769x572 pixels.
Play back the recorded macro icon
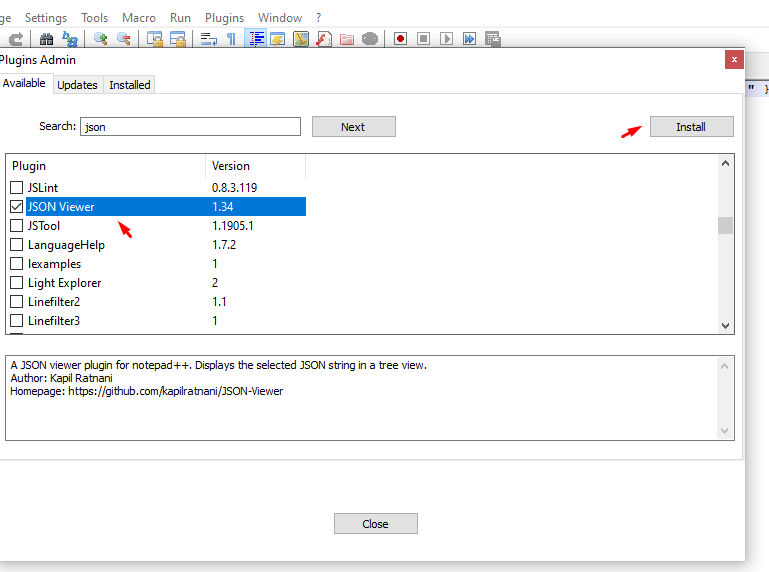click(446, 39)
